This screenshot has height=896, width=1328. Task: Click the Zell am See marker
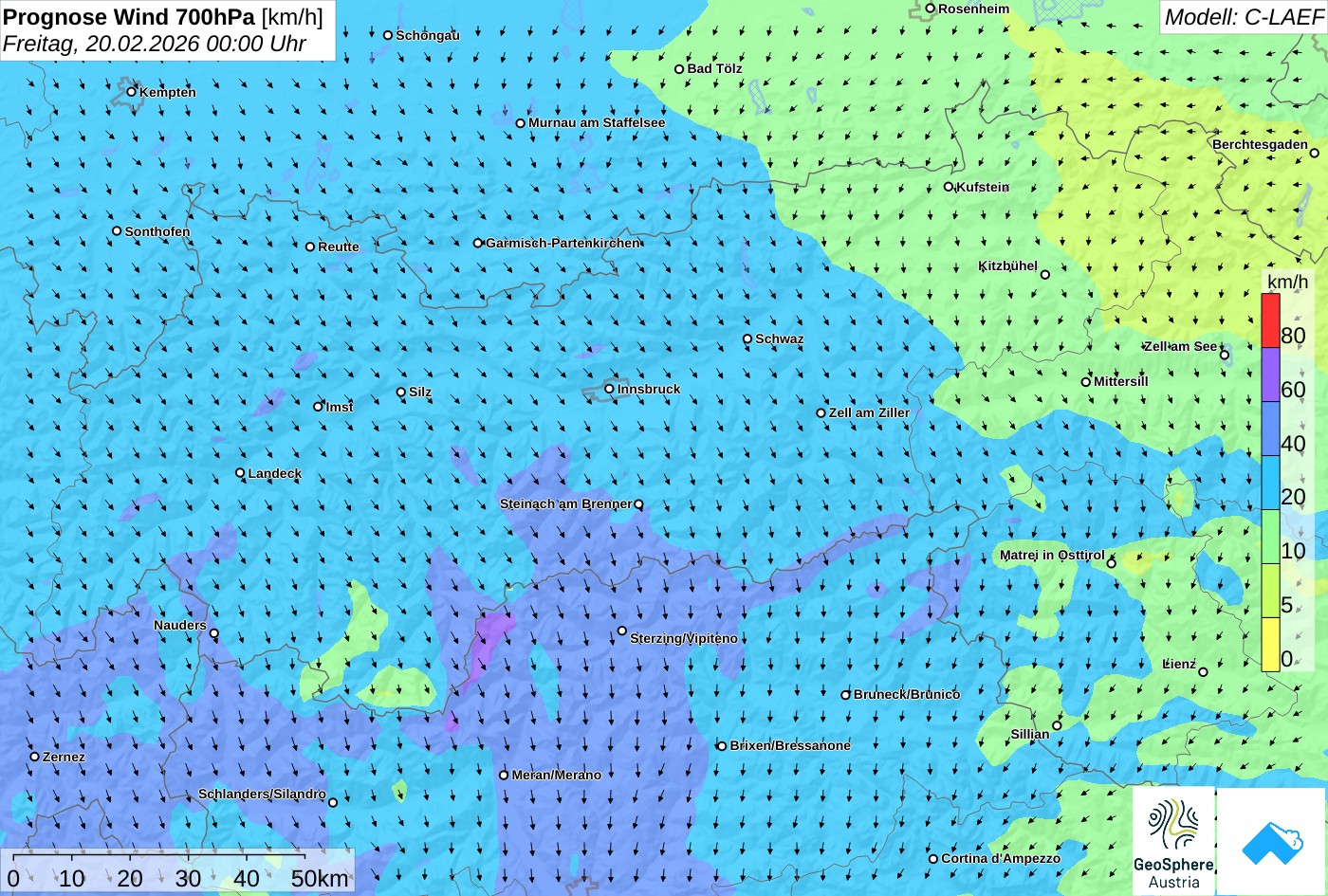tap(1225, 356)
